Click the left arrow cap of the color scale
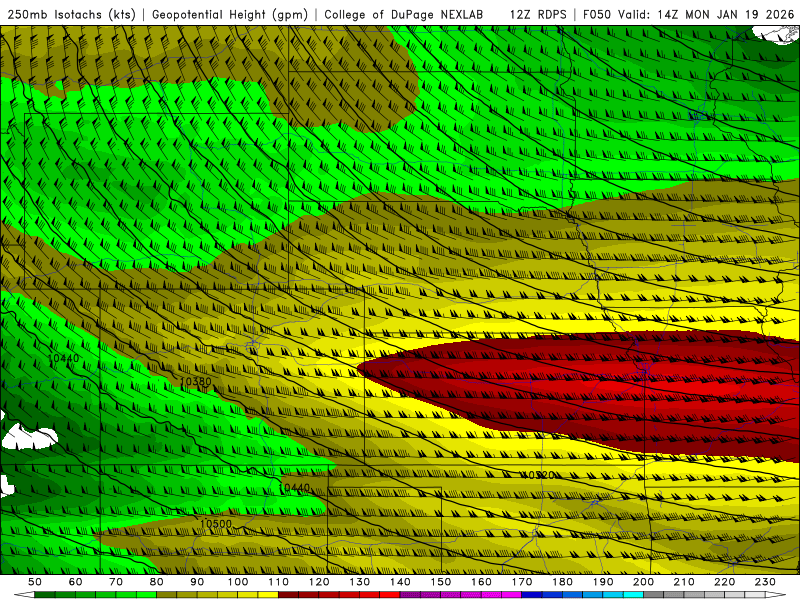 (x=24, y=595)
